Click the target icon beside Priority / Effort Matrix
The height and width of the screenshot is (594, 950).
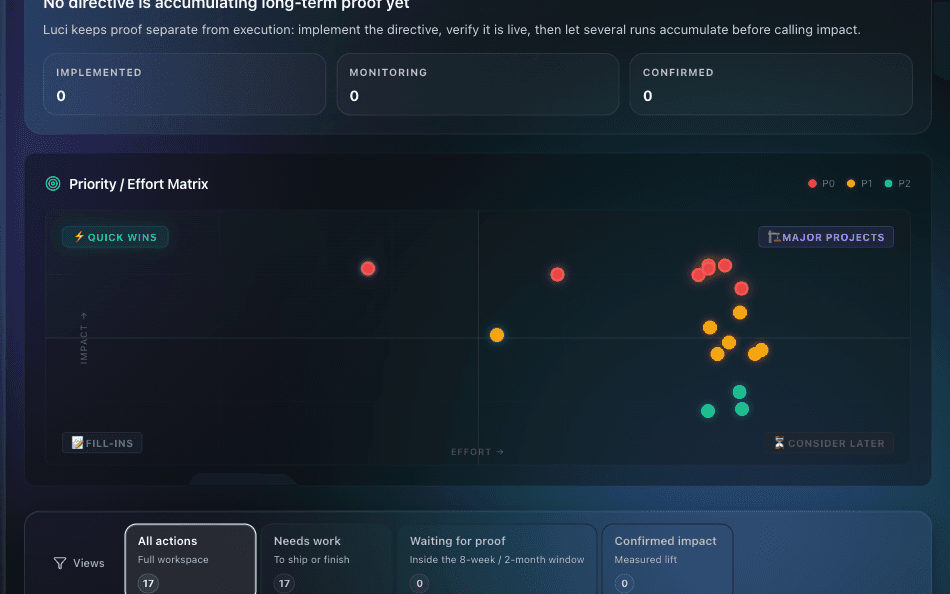point(53,184)
